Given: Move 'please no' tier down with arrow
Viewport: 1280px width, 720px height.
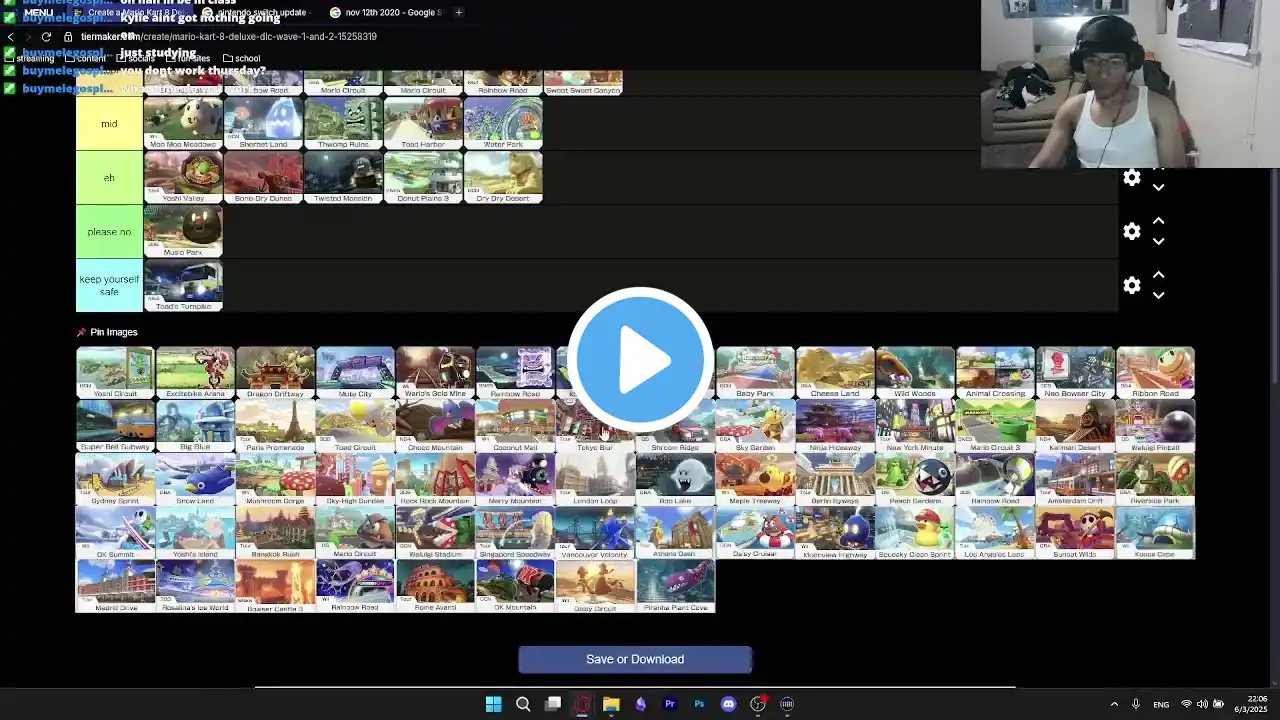Looking at the screenshot, I should (x=1158, y=241).
